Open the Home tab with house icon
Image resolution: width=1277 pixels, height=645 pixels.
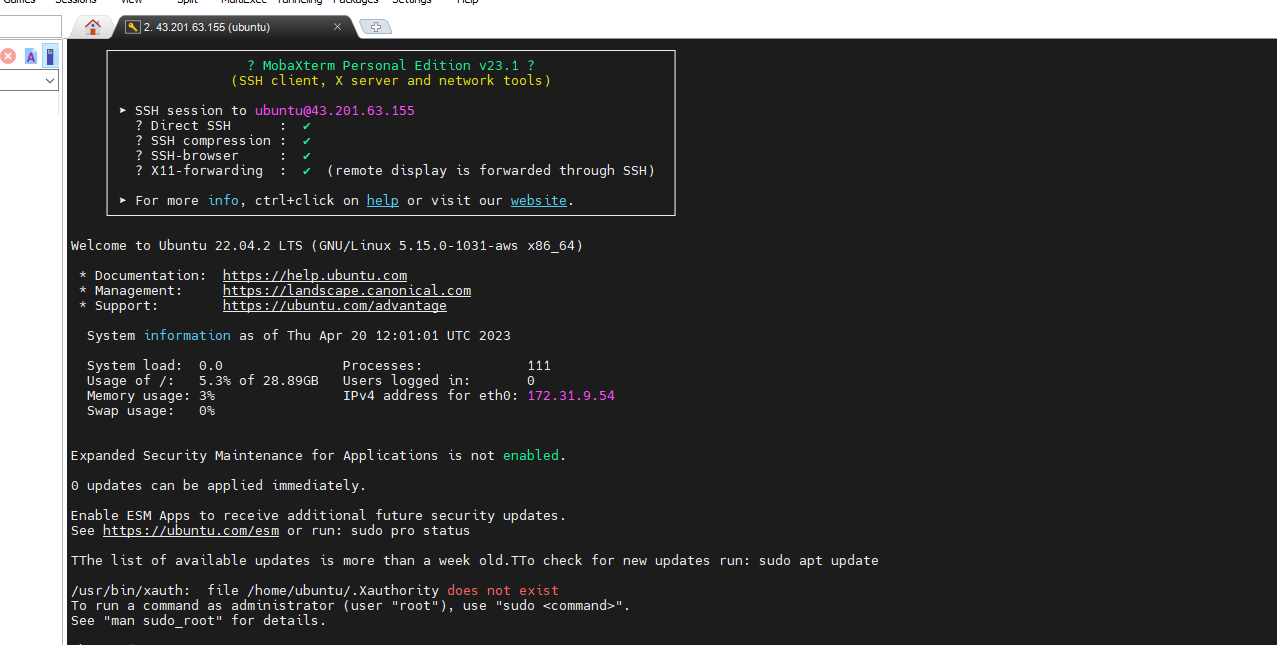point(93,27)
